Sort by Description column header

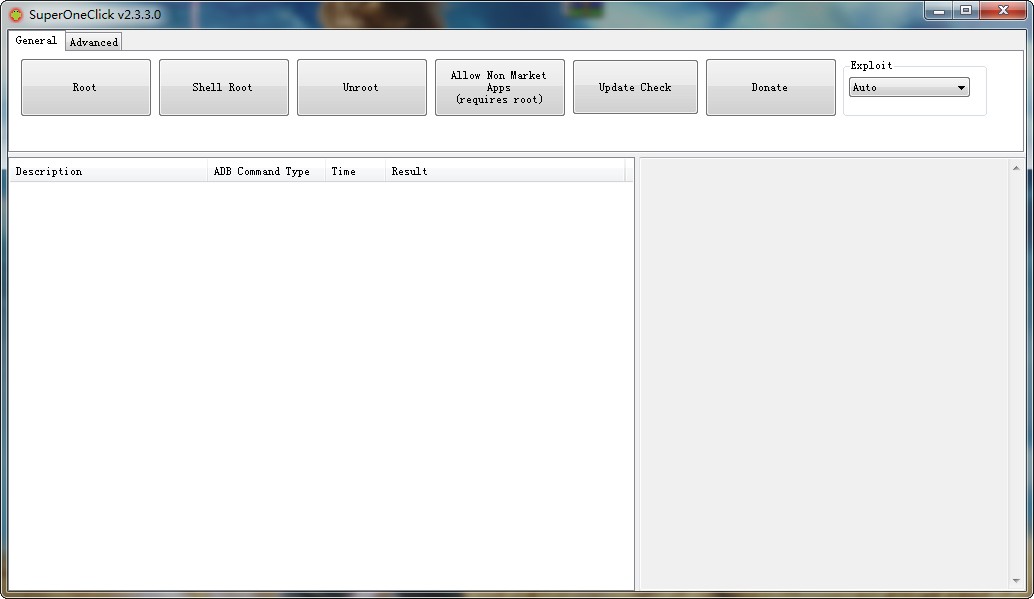(108, 172)
